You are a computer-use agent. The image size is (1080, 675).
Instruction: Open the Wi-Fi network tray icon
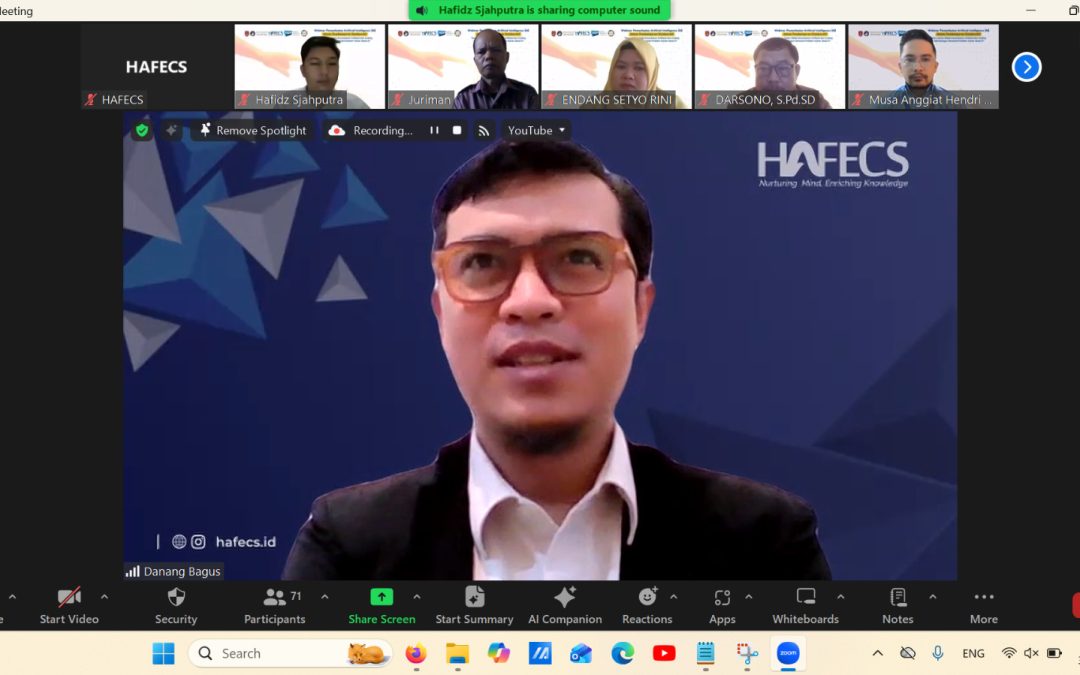point(1009,653)
